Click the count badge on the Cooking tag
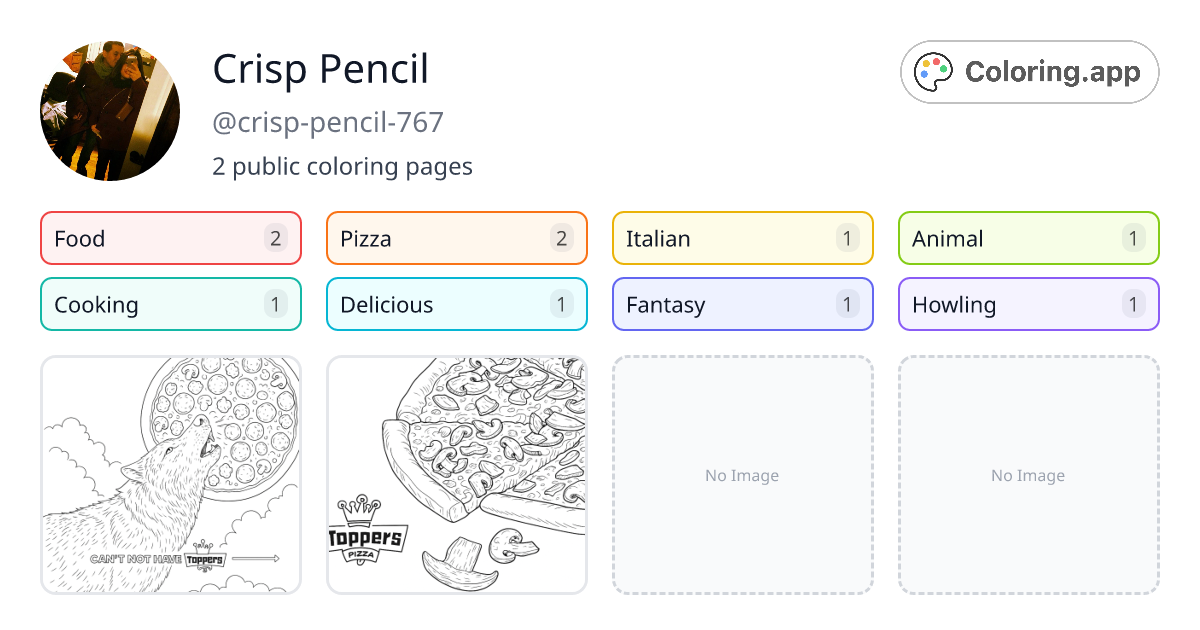 [275, 304]
